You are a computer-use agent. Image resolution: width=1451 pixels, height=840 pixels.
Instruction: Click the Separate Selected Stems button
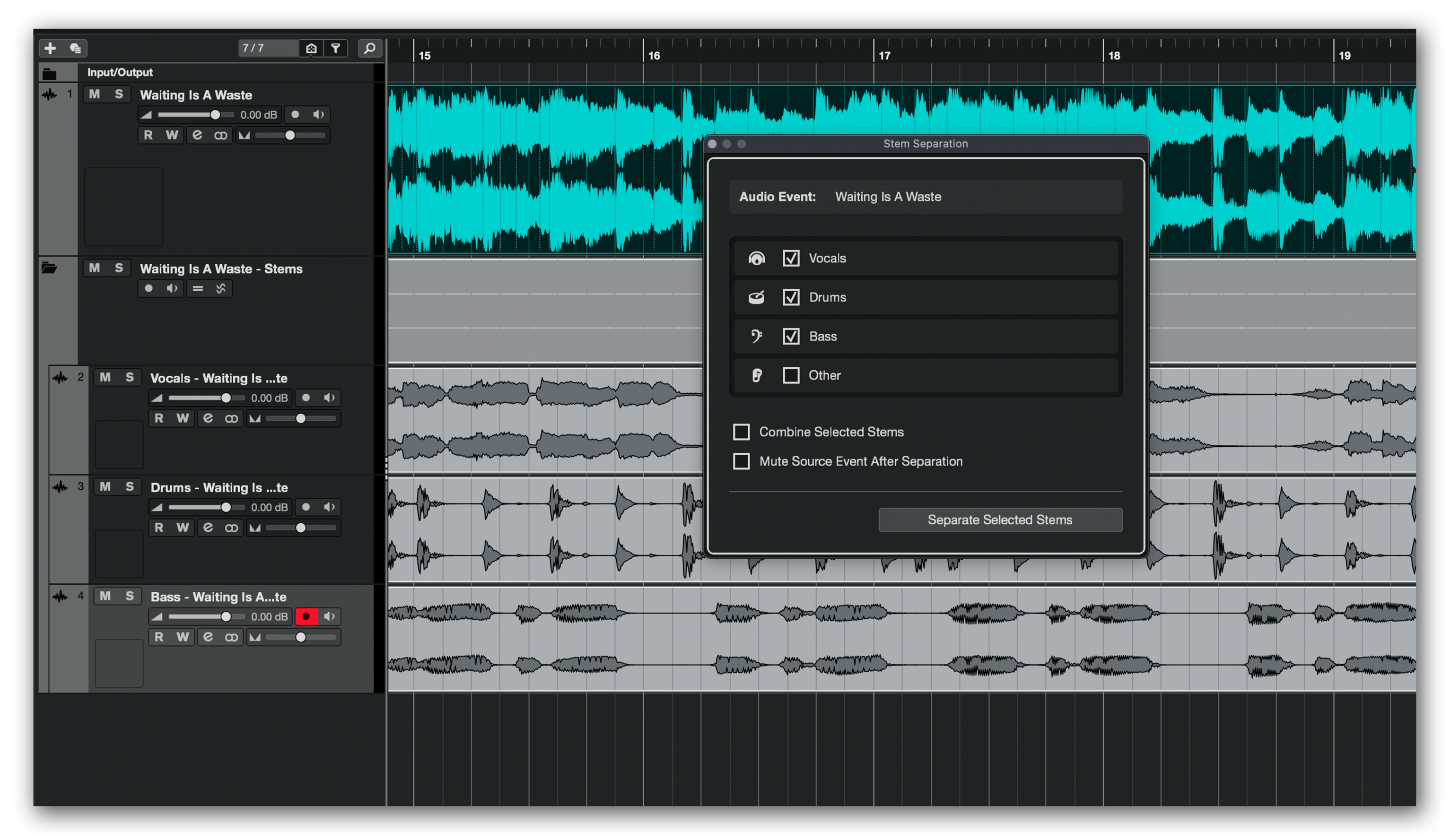click(x=1000, y=520)
